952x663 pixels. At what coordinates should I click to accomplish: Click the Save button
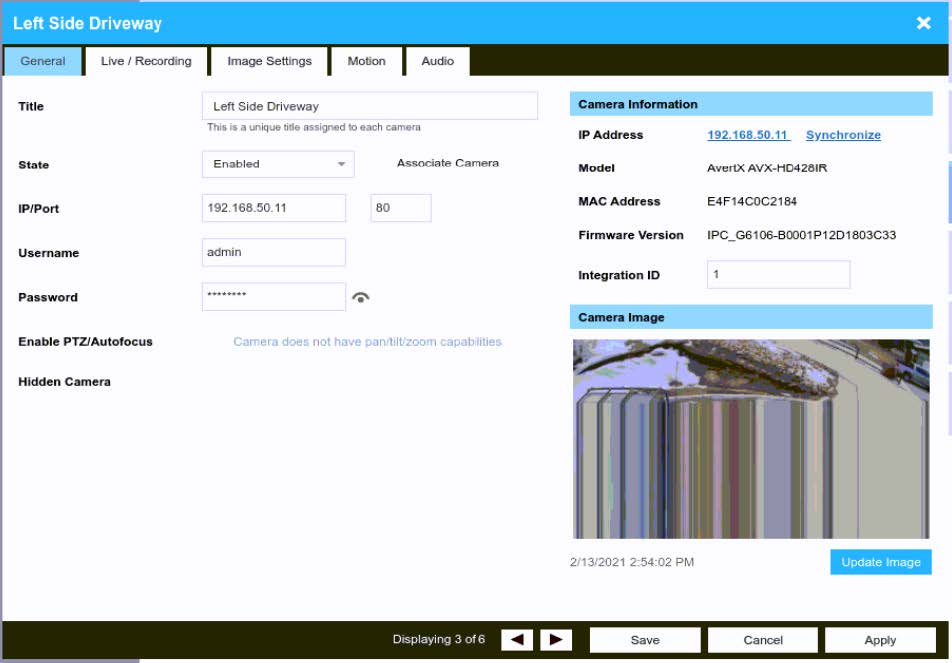tap(645, 640)
